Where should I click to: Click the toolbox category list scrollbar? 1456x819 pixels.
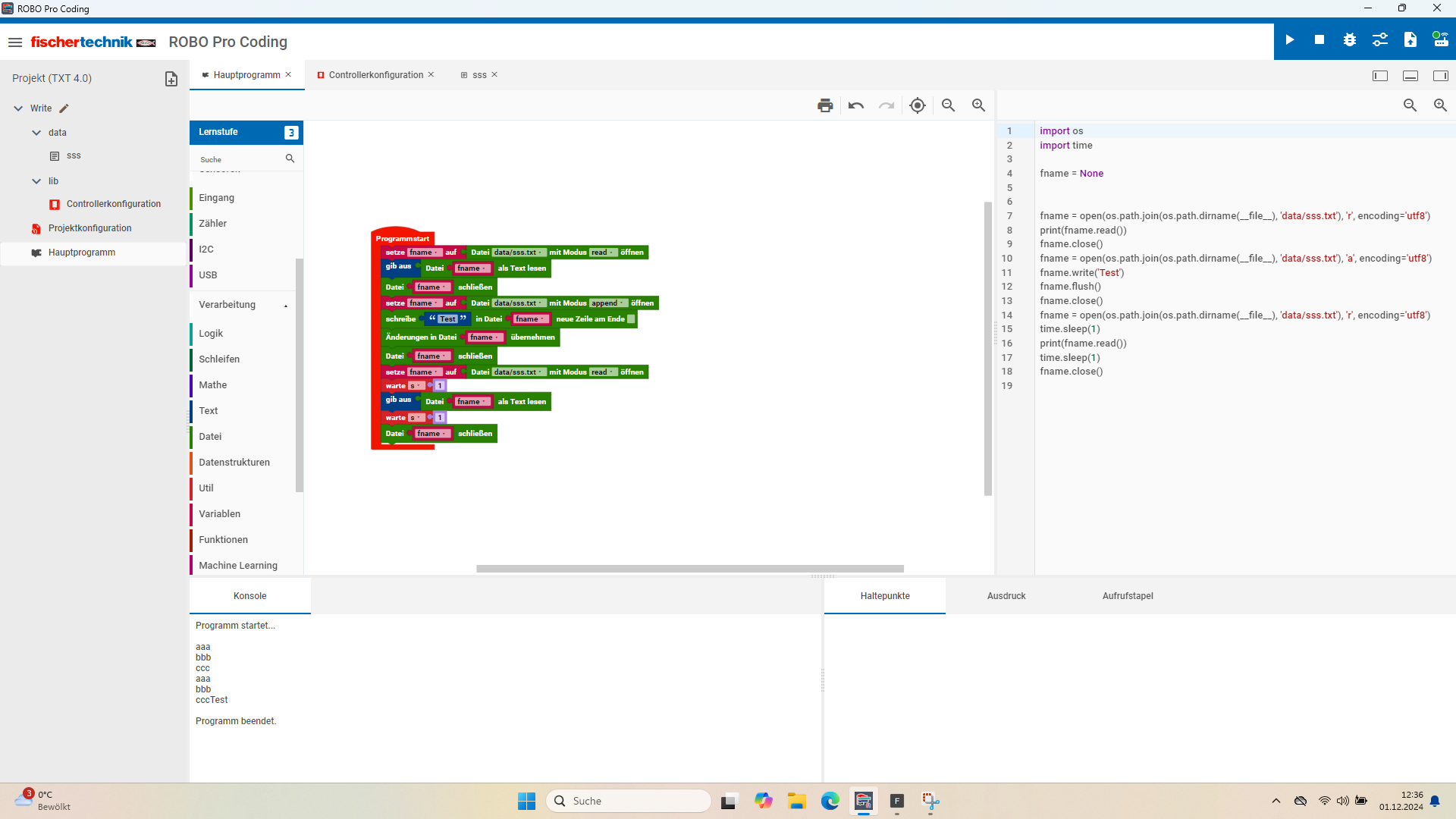pyautogui.click(x=300, y=375)
